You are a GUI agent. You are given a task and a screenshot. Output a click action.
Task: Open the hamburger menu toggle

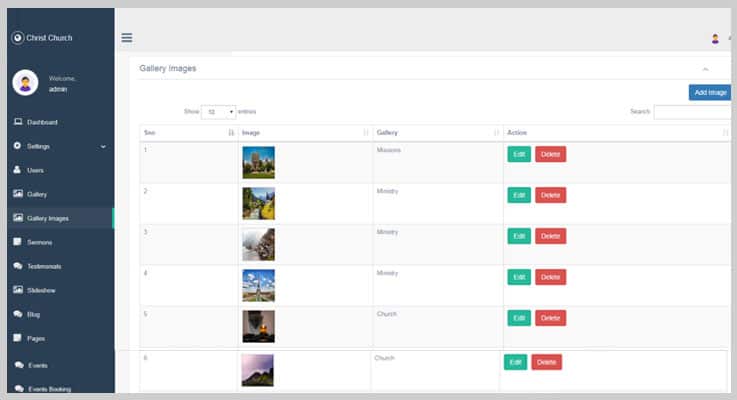[126, 38]
